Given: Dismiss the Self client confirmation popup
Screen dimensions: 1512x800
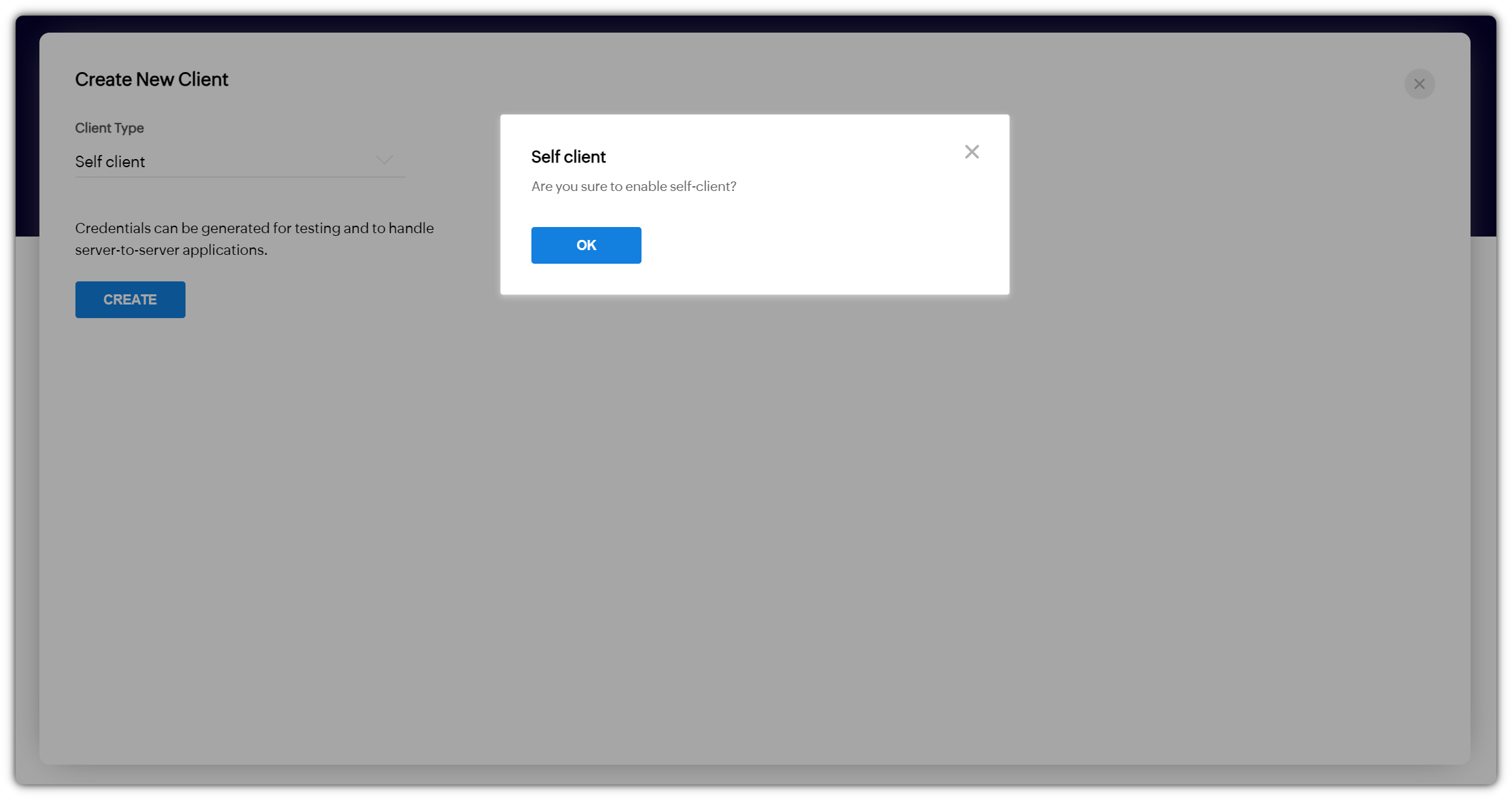Looking at the screenshot, I should (972, 152).
